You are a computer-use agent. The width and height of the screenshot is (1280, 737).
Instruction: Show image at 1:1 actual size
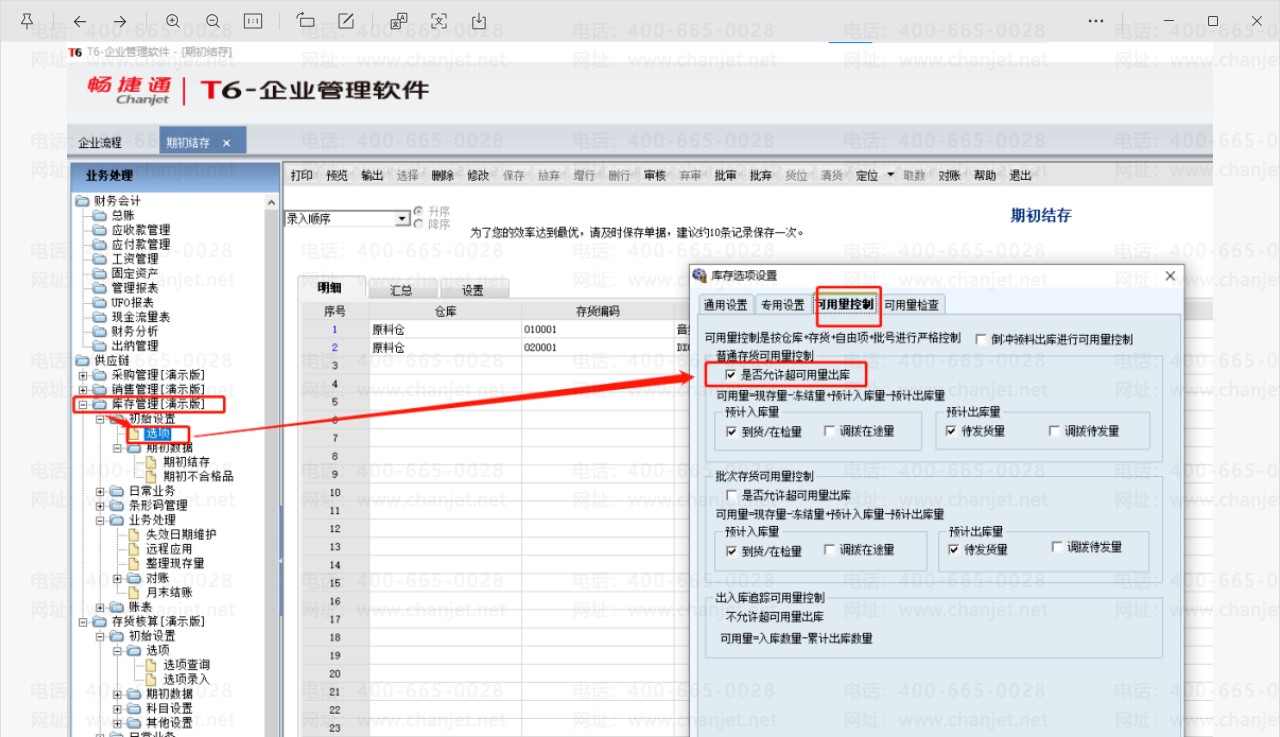point(253,21)
